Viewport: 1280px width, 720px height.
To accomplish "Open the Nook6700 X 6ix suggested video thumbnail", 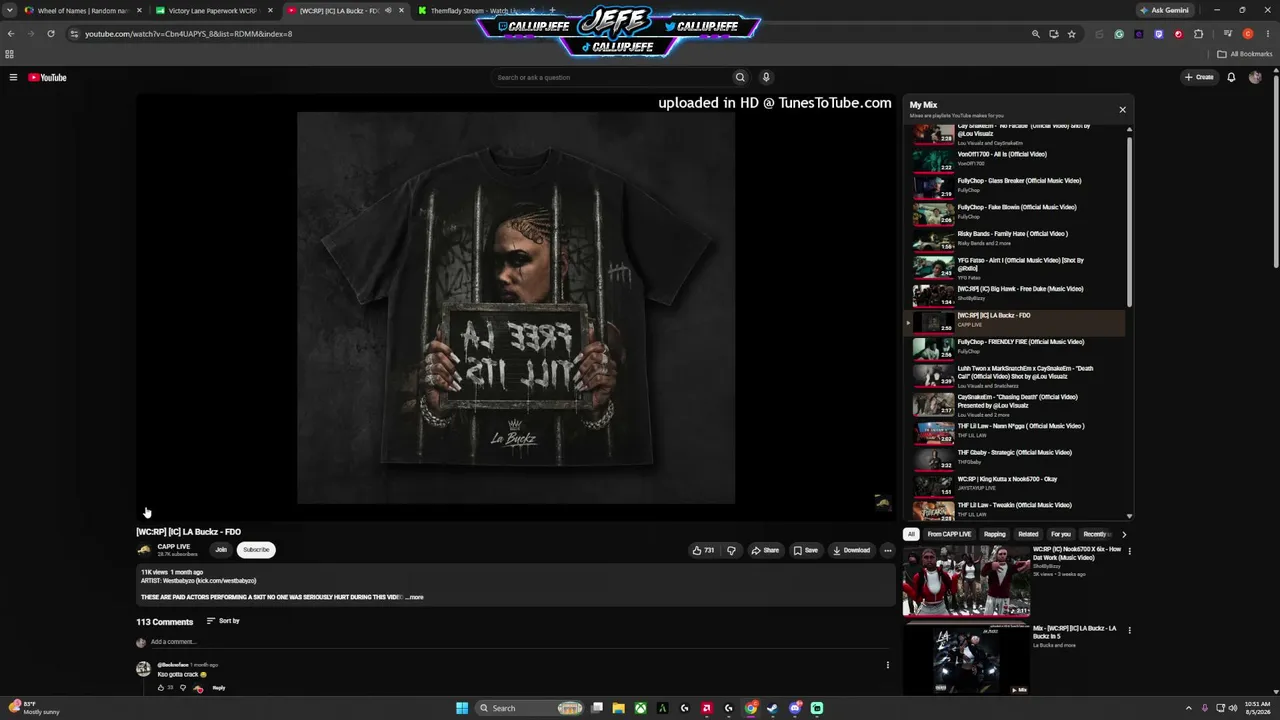I will [x=966, y=580].
